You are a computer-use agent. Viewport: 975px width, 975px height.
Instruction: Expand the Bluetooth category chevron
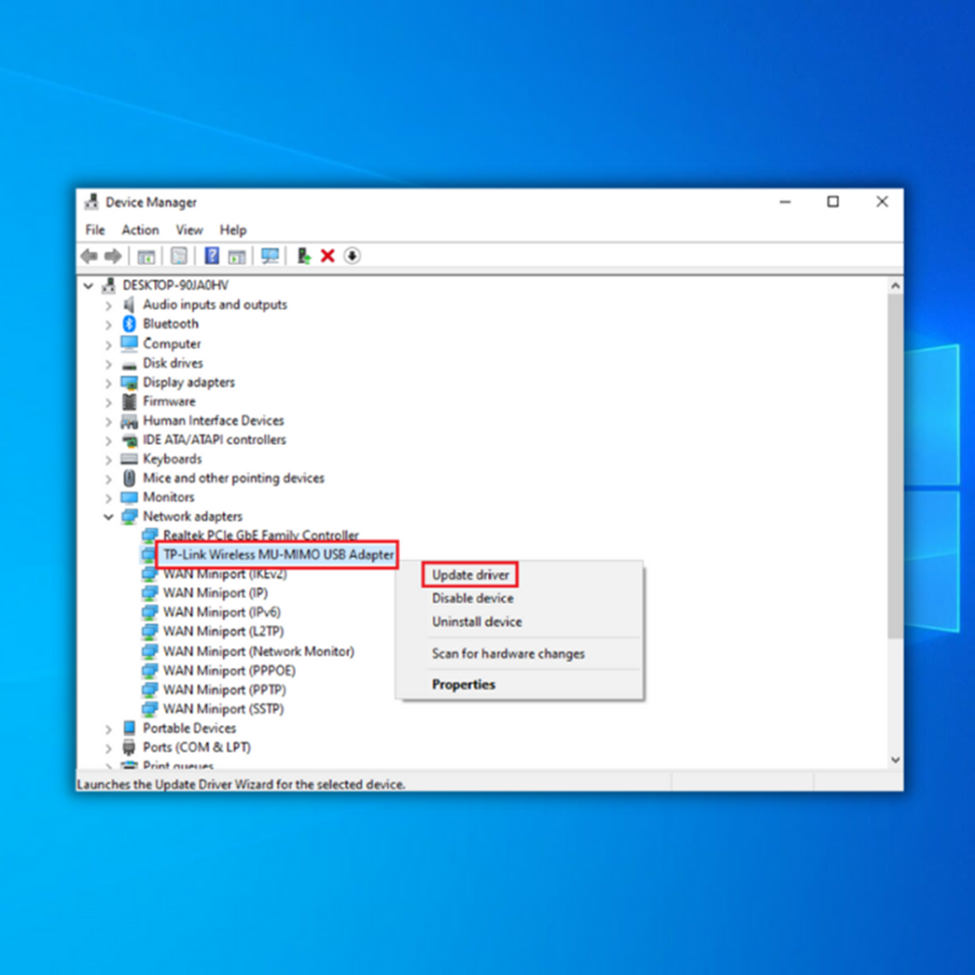point(108,325)
